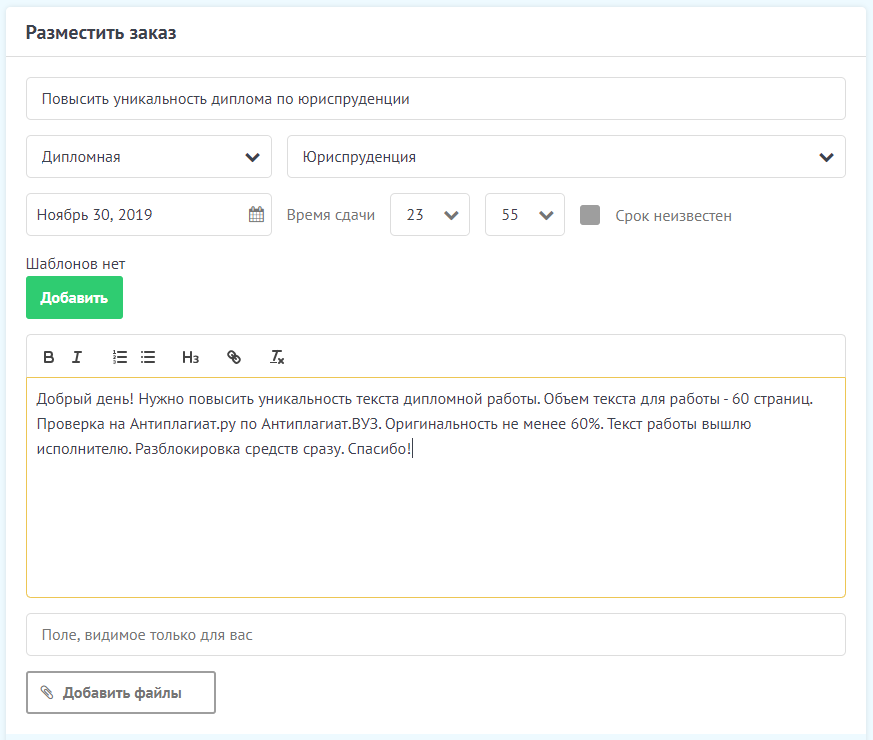Viewport: 873px width, 740px height.
Task: Click inside the order description text area
Action: (435, 520)
